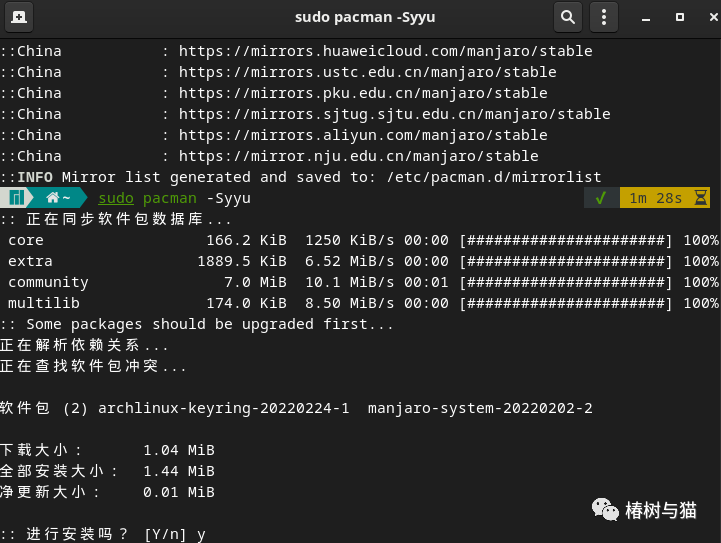721x543 pixels.
Task: Click the 正在查找软件包冲突 line
Action: tap(93, 366)
